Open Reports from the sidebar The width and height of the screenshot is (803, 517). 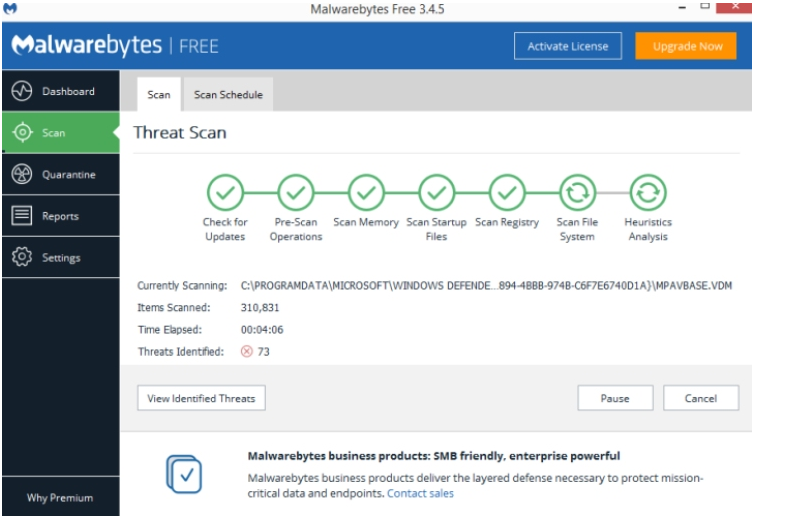coord(61,216)
